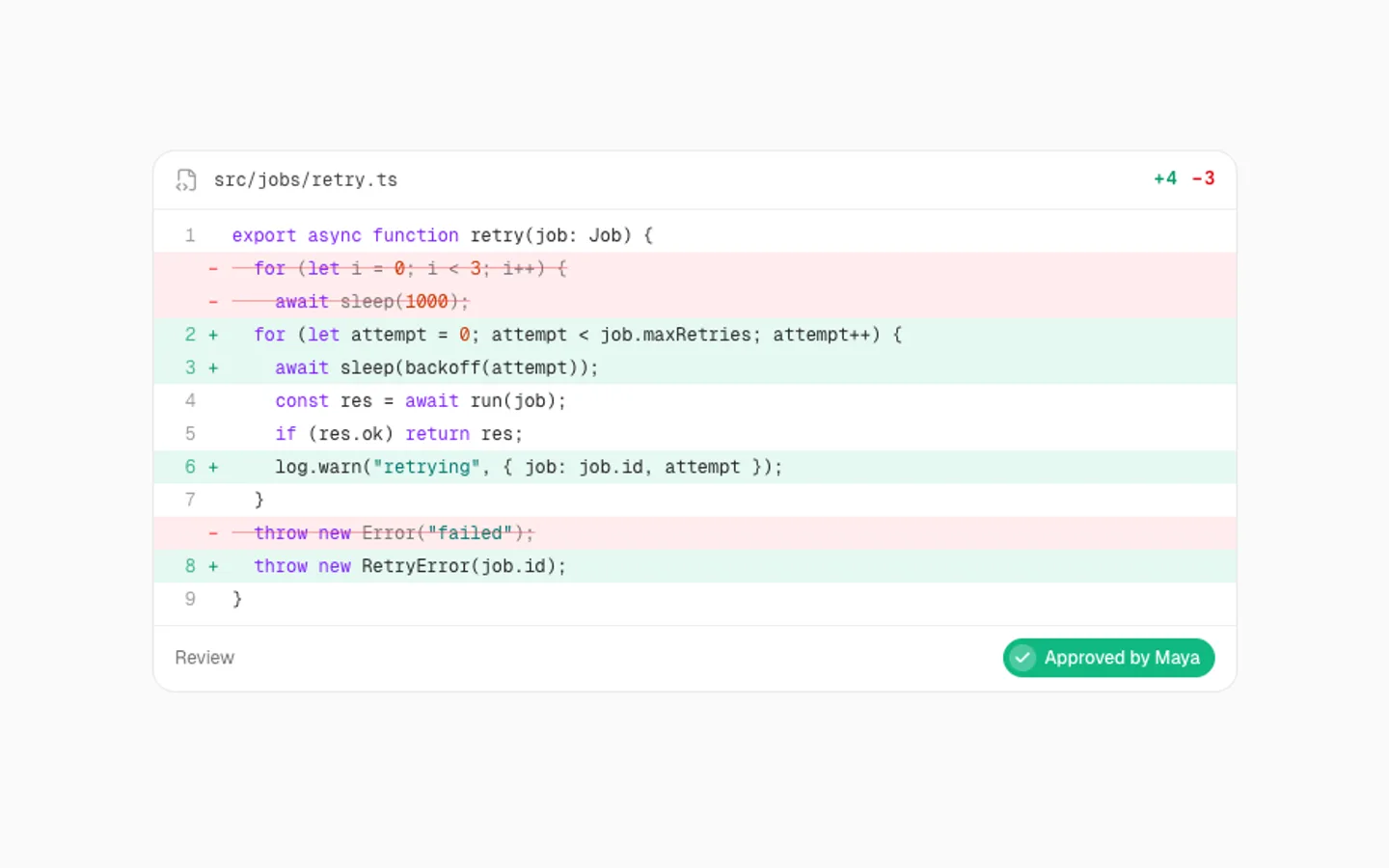Click removed line throw new Error("failed")
The height and width of the screenshot is (868, 1389).
coord(694,532)
